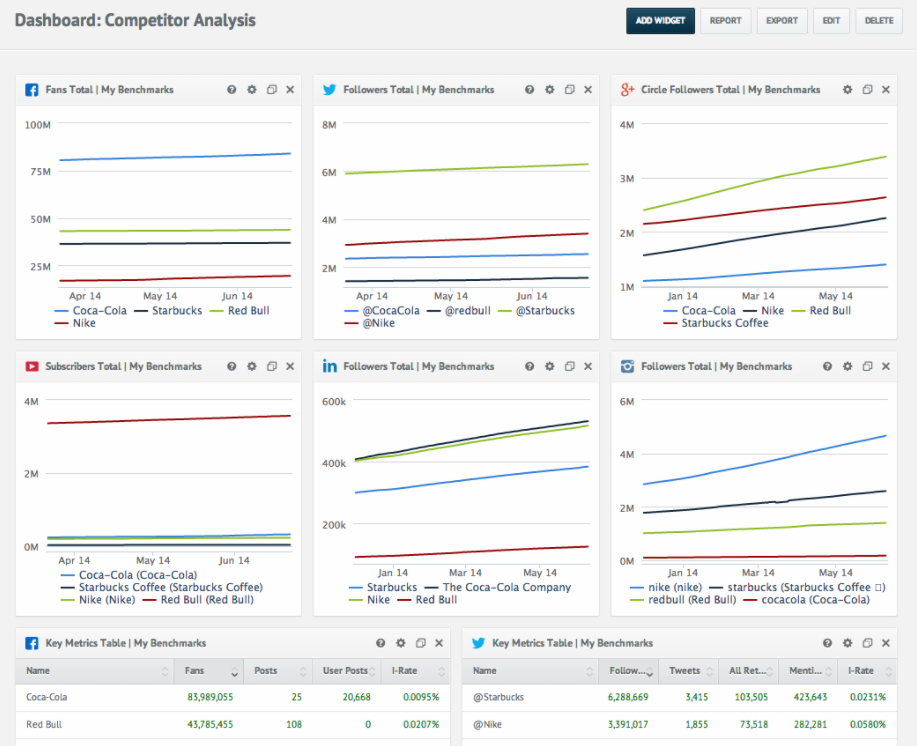
Task: Sort Twitter table by Tweets column
Action: click(689, 671)
